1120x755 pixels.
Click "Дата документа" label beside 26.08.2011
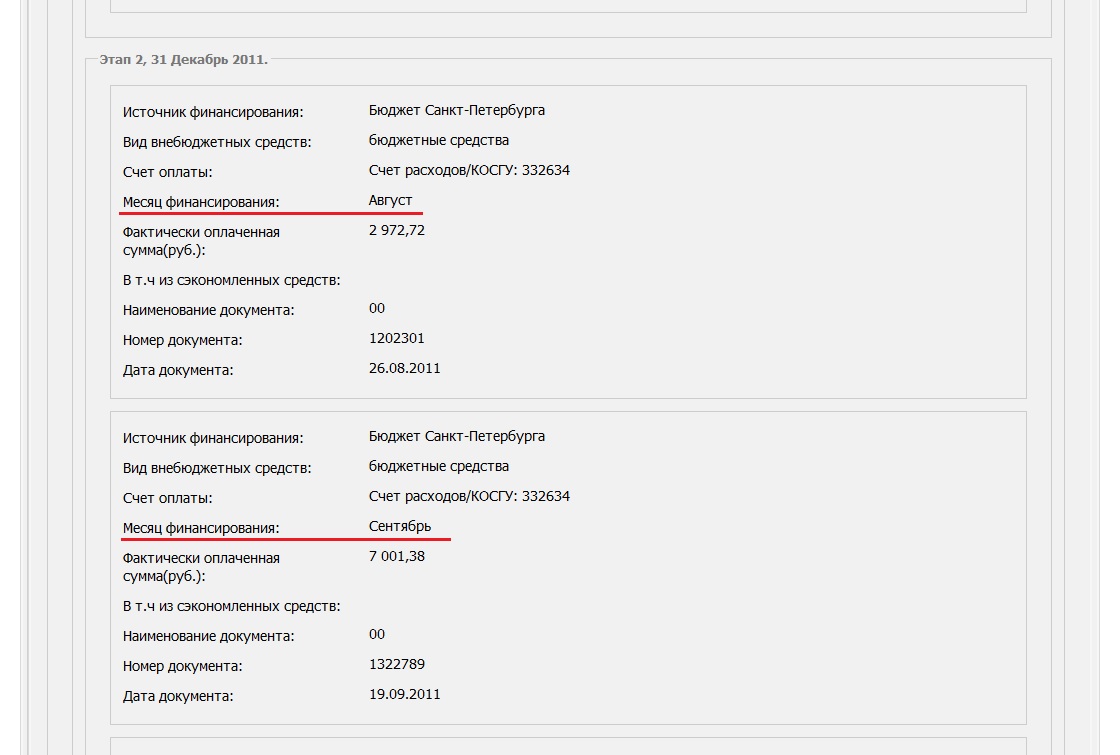tap(178, 370)
